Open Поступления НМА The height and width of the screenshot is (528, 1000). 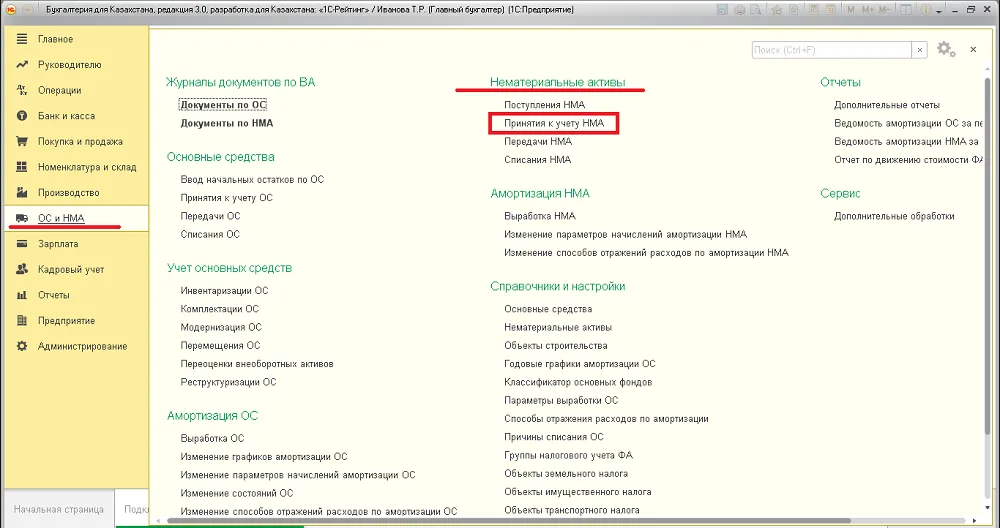[544, 105]
